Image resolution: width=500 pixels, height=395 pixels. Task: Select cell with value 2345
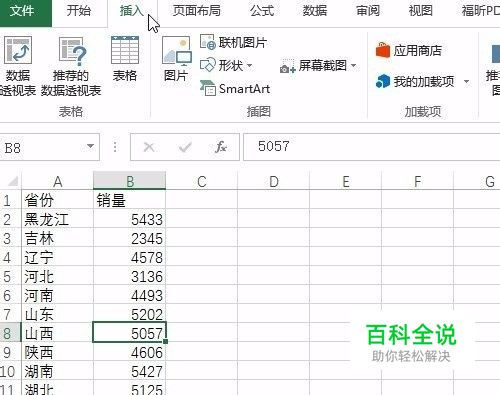129,238
